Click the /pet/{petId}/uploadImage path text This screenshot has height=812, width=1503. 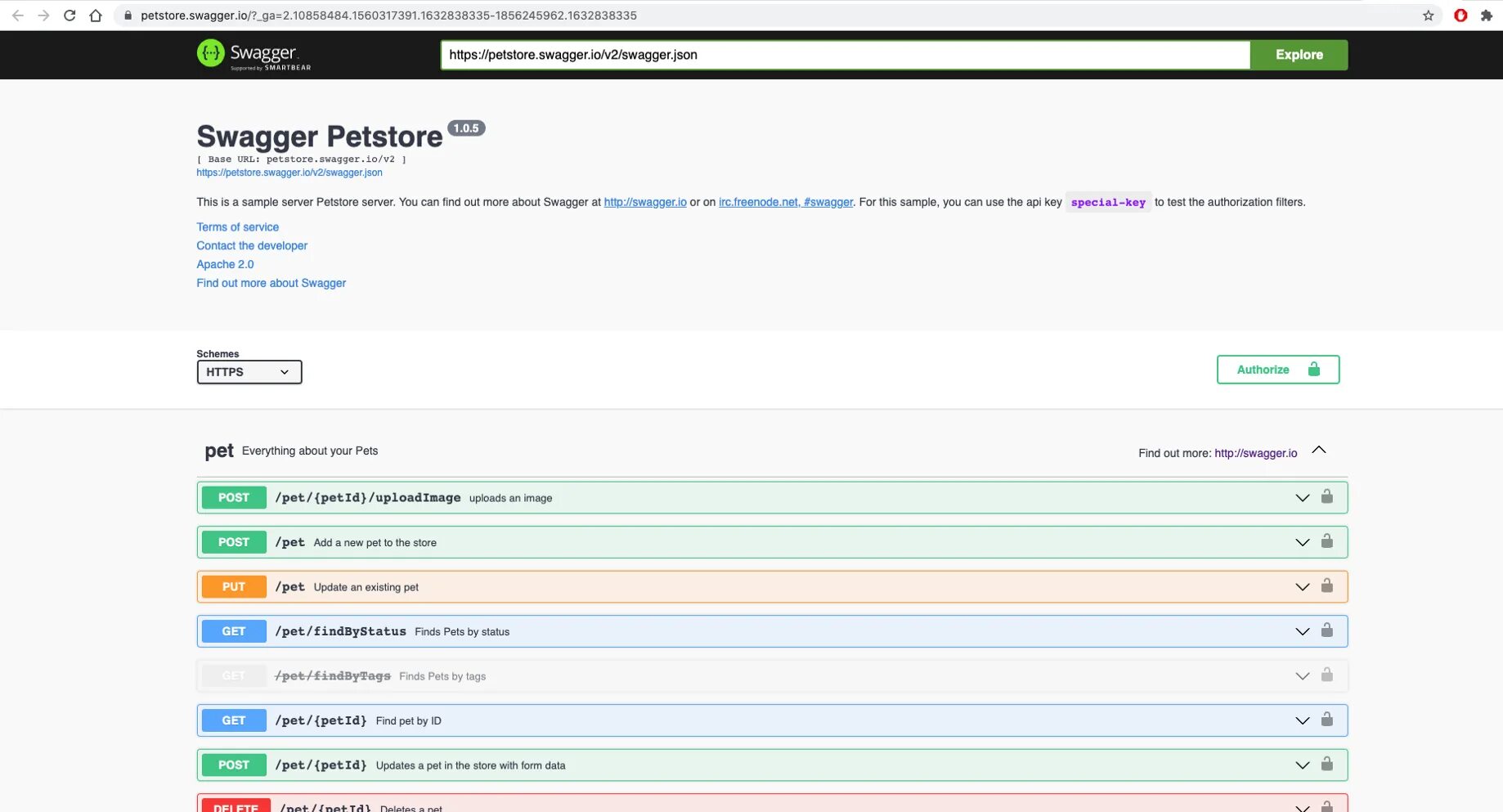(x=368, y=498)
